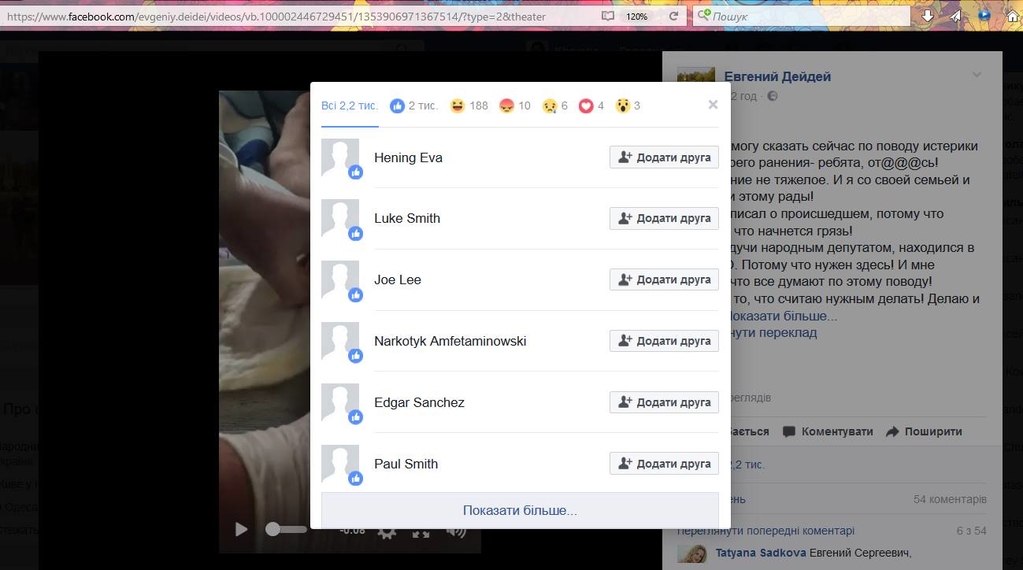Add Hening Eva as friend
1023x570 pixels.
664,157
